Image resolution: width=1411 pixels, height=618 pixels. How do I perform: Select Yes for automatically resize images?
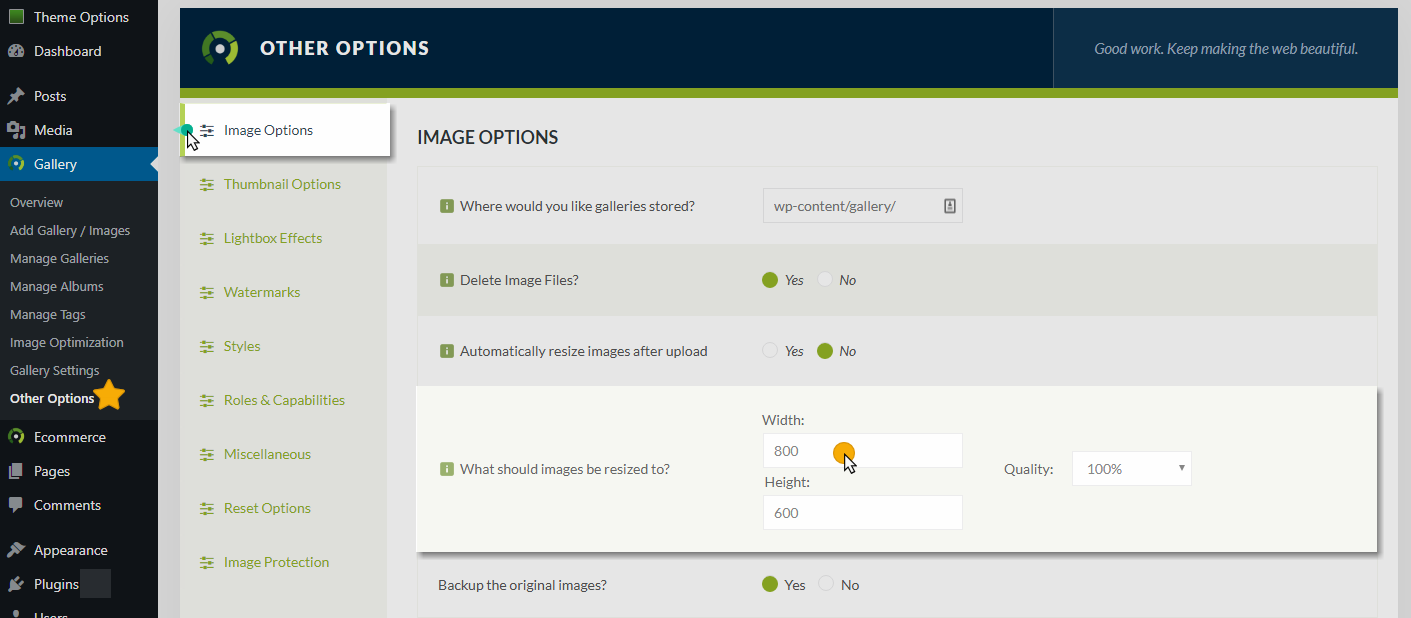[770, 351]
